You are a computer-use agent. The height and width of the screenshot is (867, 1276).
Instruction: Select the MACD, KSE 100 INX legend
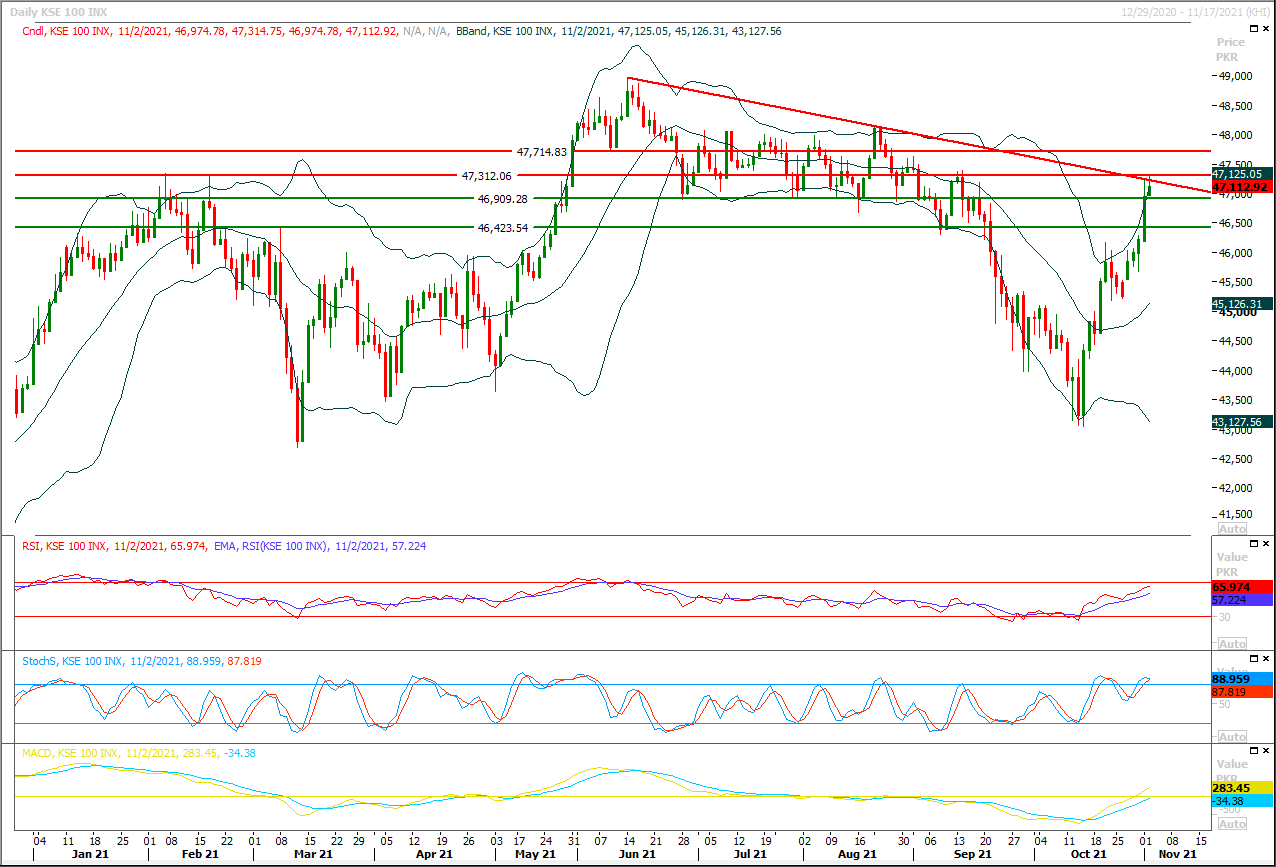point(138,753)
